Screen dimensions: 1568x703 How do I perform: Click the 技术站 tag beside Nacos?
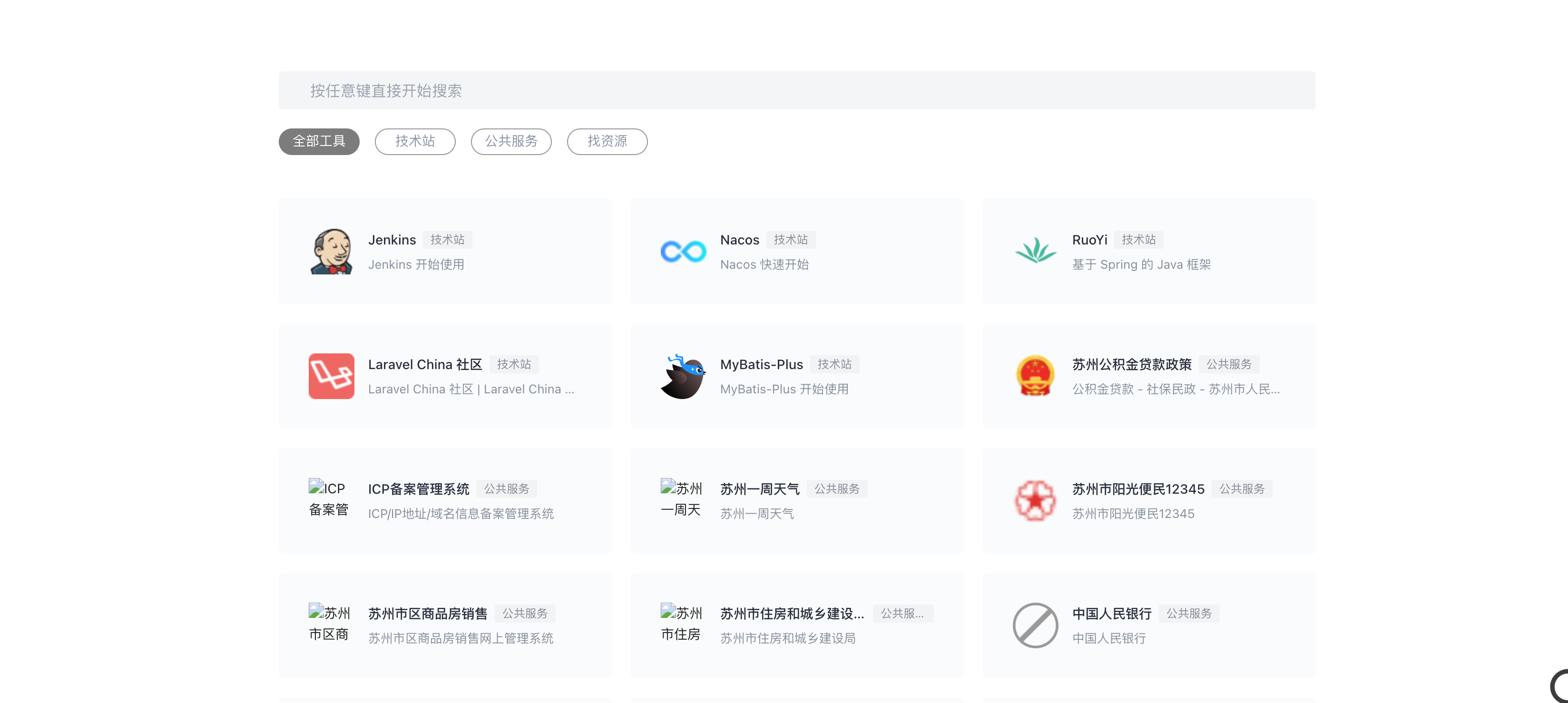click(790, 240)
